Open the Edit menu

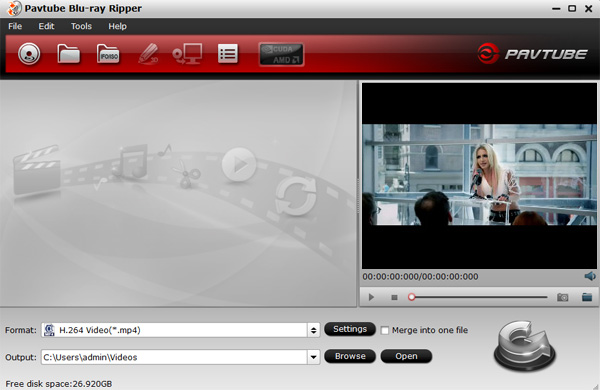pos(46,26)
